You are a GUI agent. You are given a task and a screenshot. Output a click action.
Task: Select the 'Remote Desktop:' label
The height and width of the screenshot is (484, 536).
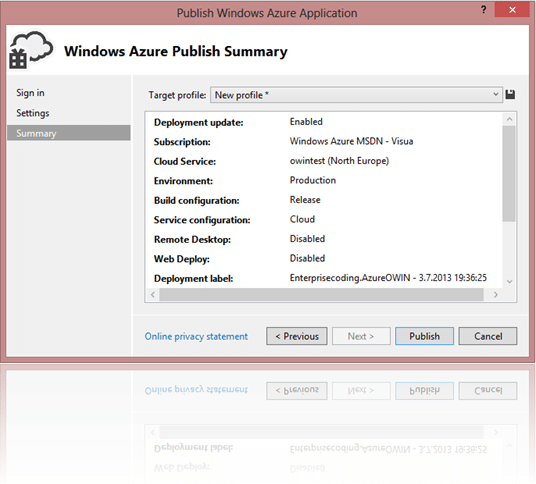coord(192,240)
